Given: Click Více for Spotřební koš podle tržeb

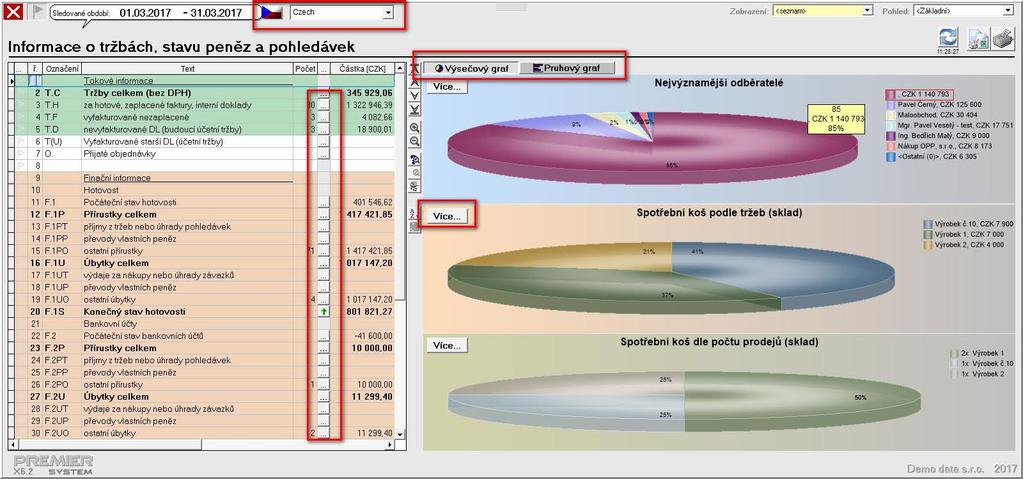Looking at the screenshot, I should [447, 217].
